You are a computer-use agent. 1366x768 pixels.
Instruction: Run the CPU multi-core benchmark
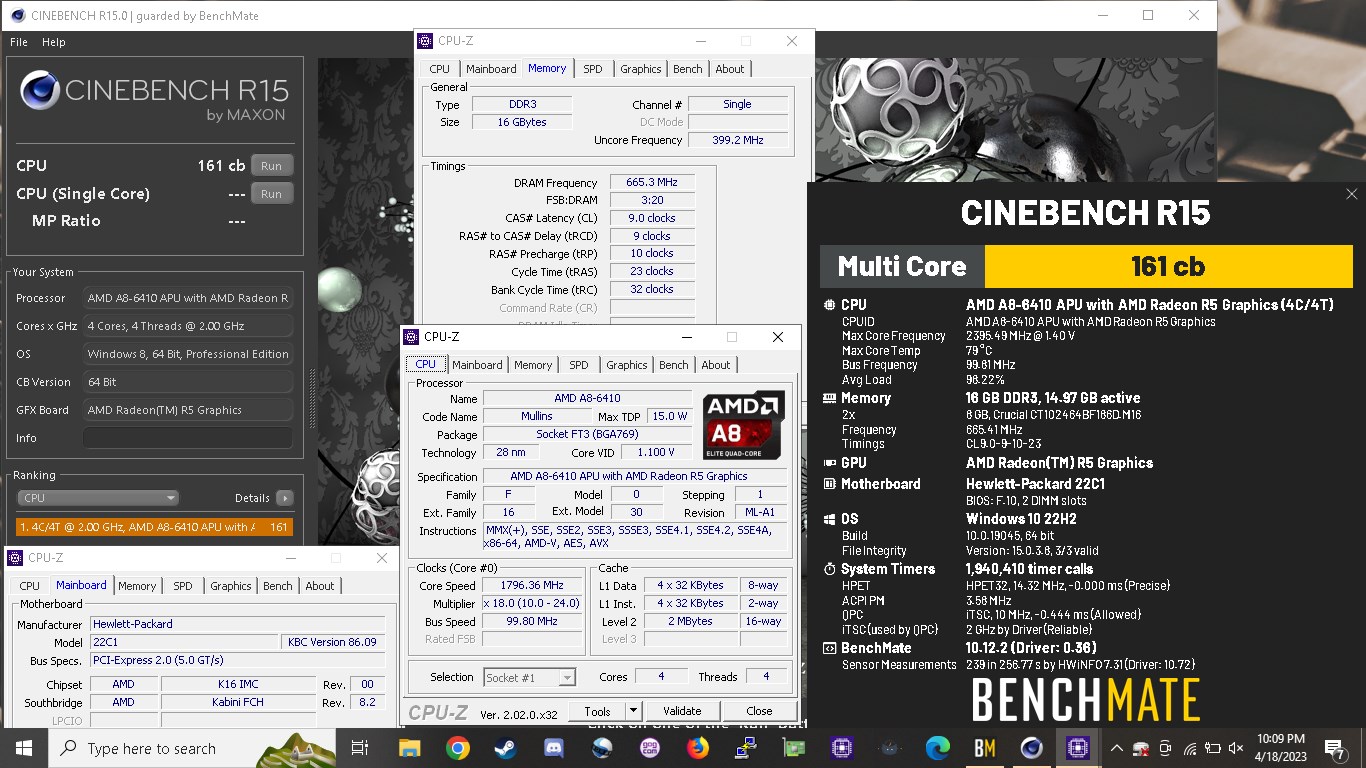(x=271, y=166)
